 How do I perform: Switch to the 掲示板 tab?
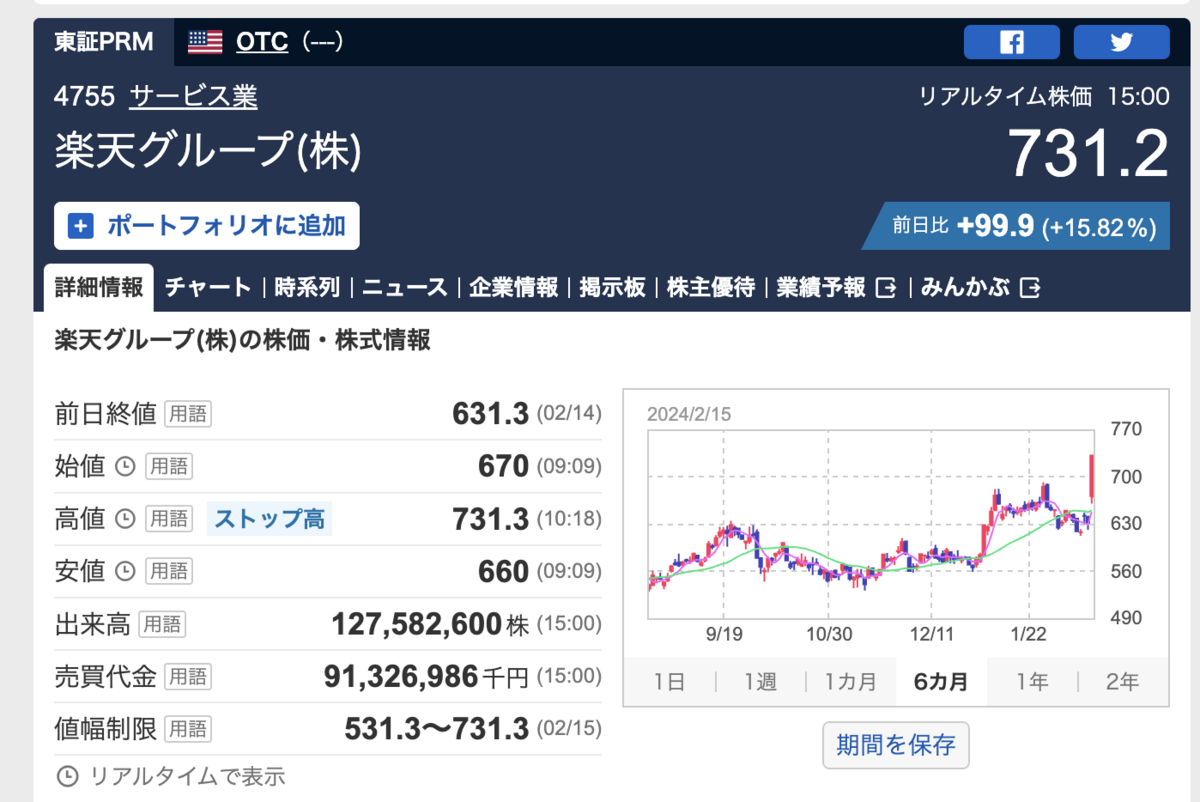[x=613, y=288]
